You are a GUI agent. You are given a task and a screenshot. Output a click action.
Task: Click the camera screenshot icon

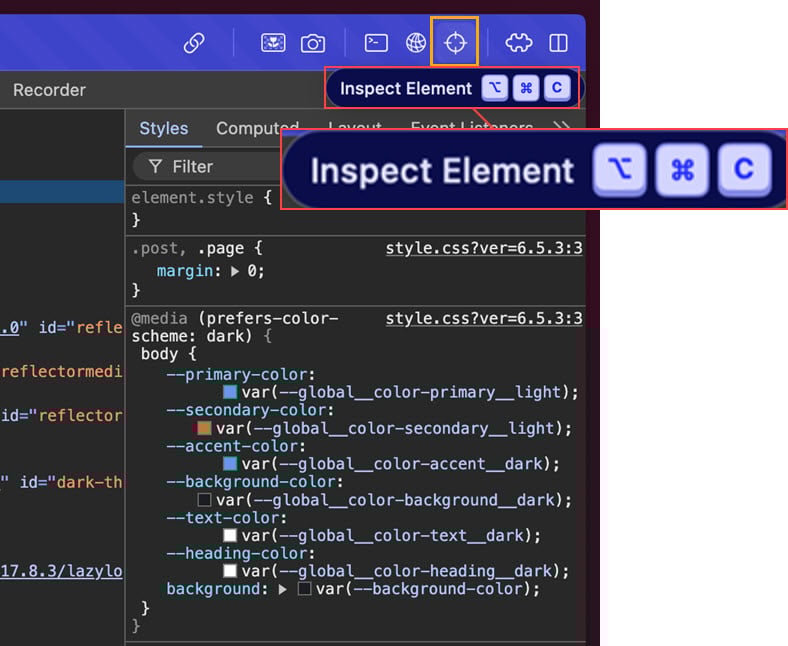[x=313, y=44]
